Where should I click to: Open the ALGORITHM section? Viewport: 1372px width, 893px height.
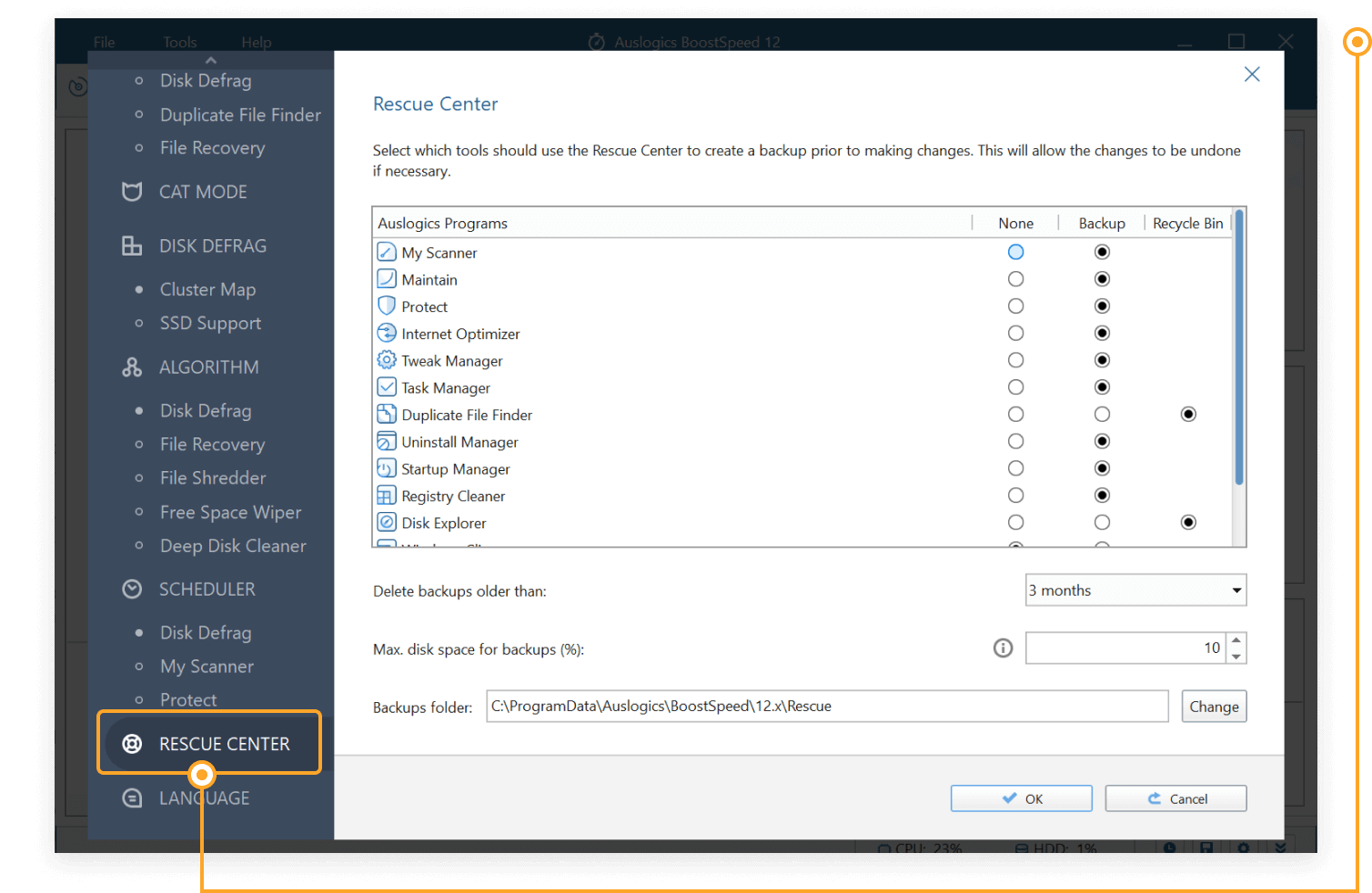(x=209, y=367)
